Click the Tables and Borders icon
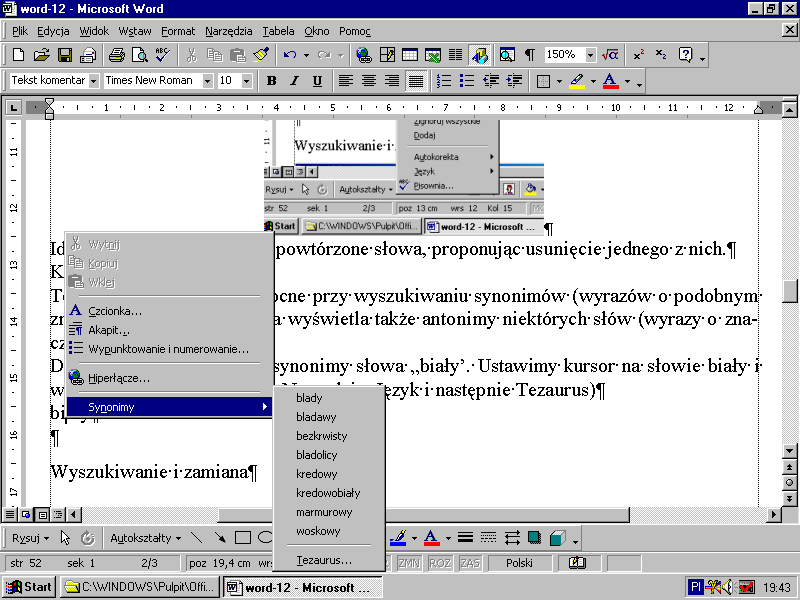This screenshot has height=600, width=800. [387, 55]
